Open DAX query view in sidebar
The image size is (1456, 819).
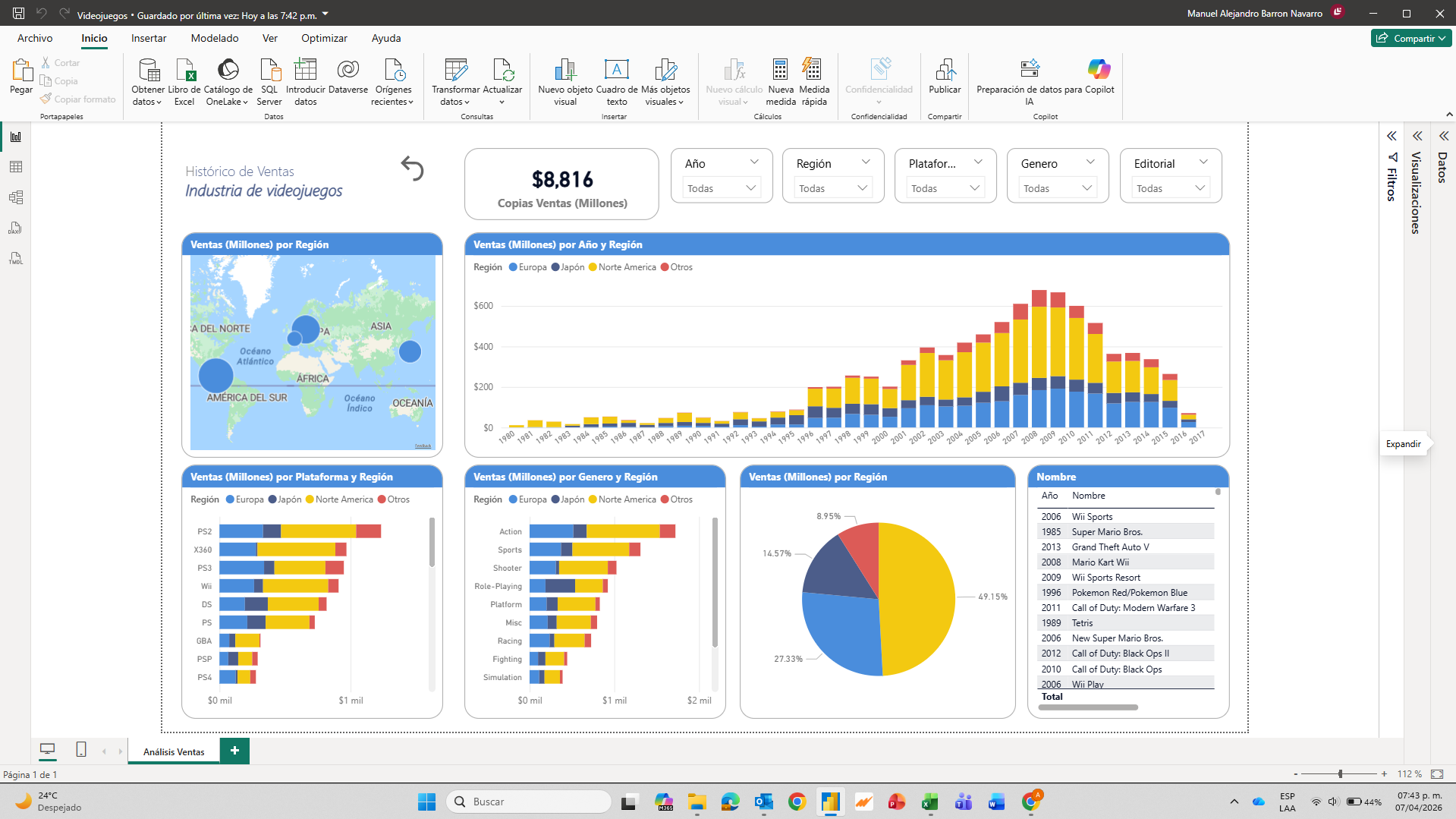click(16, 228)
